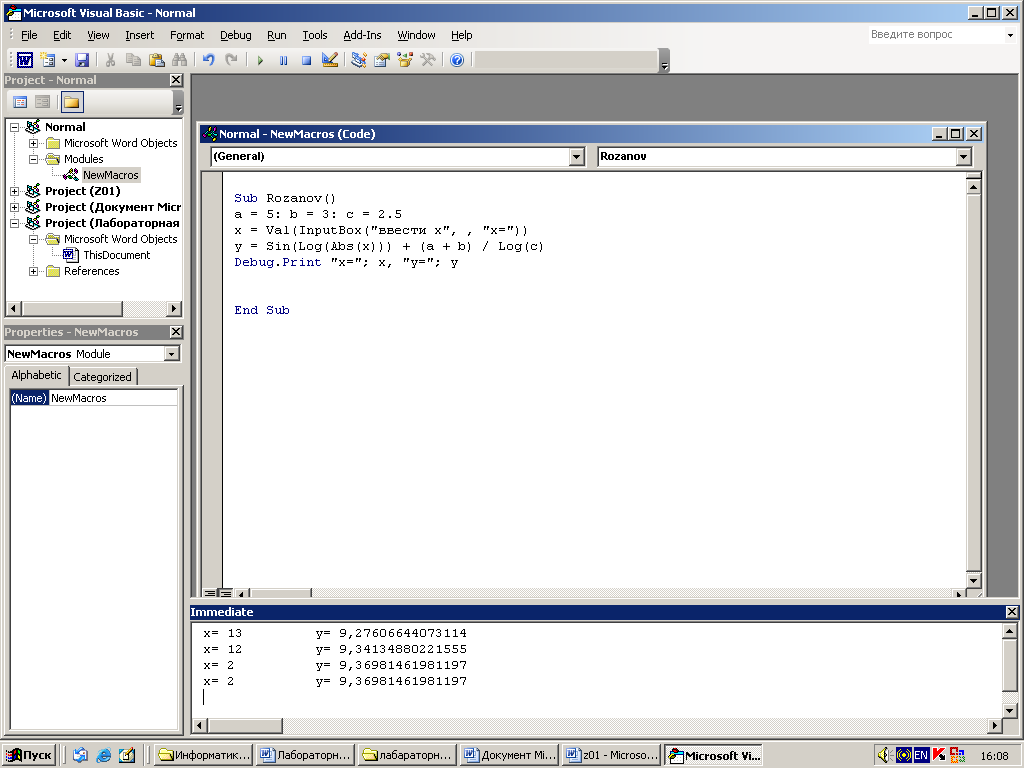This screenshot has width=1024, height=768.
Task: Open the Add-Ins menu
Action: point(362,35)
